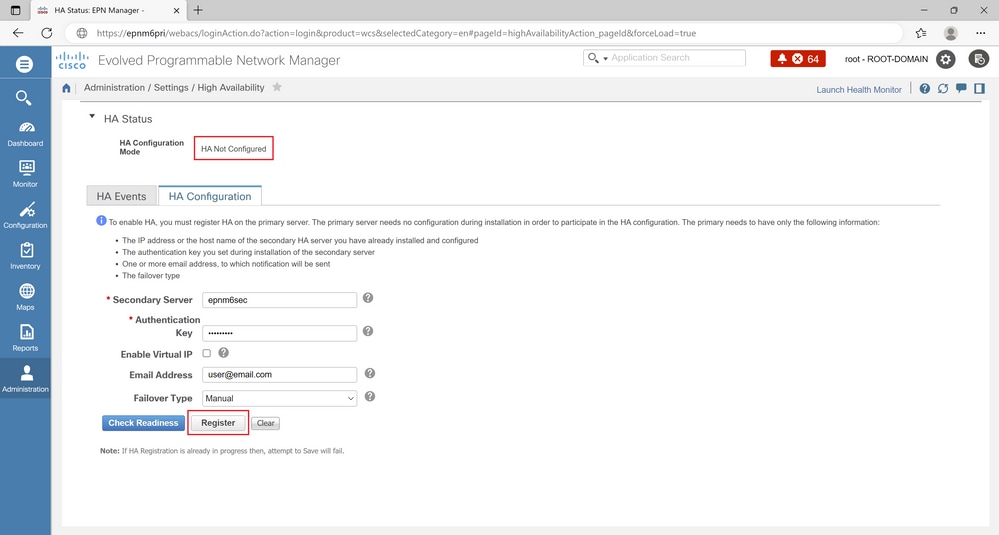Enable the Virtual IP checkbox

pyautogui.click(x=206, y=353)
